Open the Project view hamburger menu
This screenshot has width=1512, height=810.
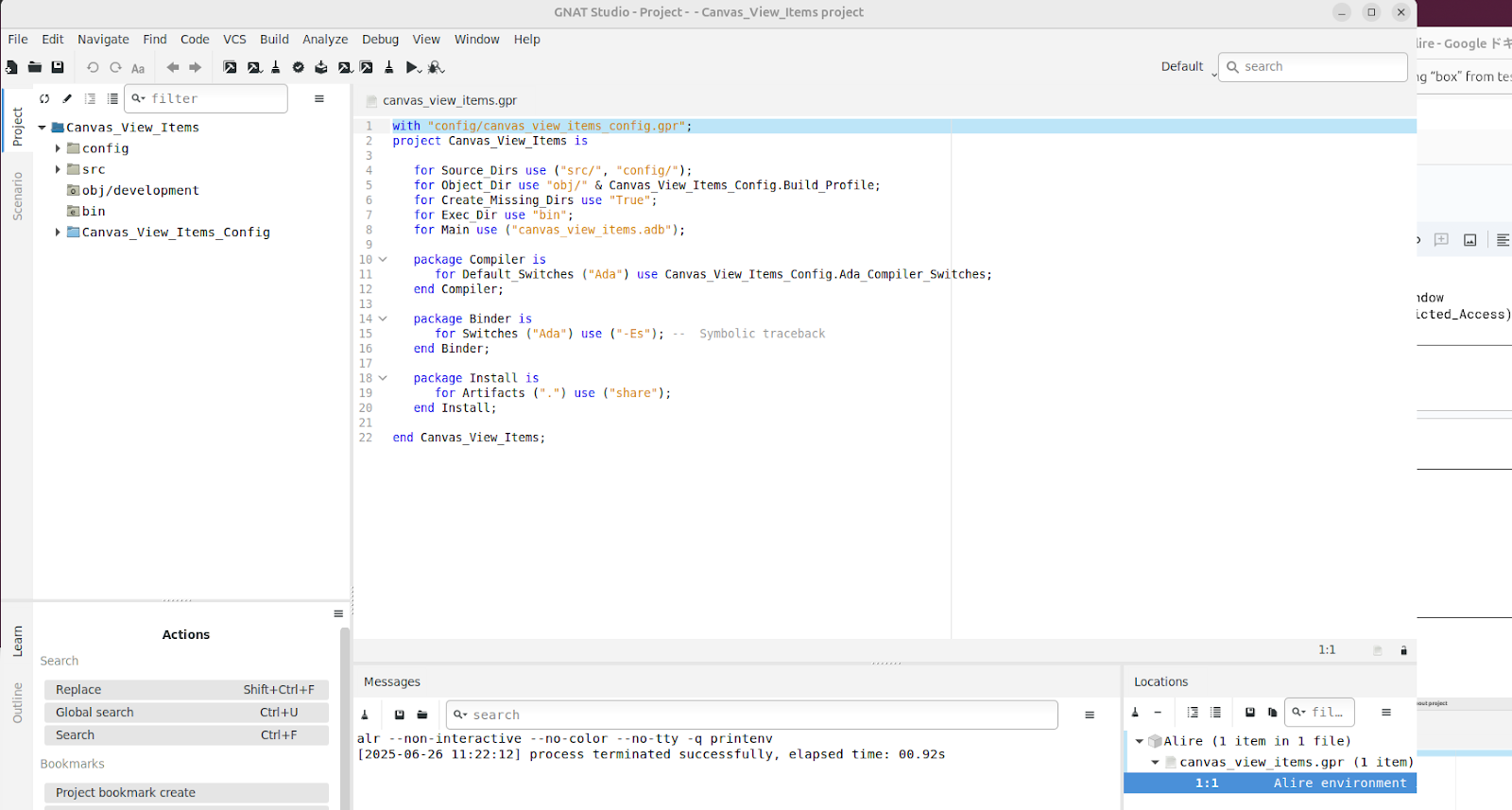point(319,98)
